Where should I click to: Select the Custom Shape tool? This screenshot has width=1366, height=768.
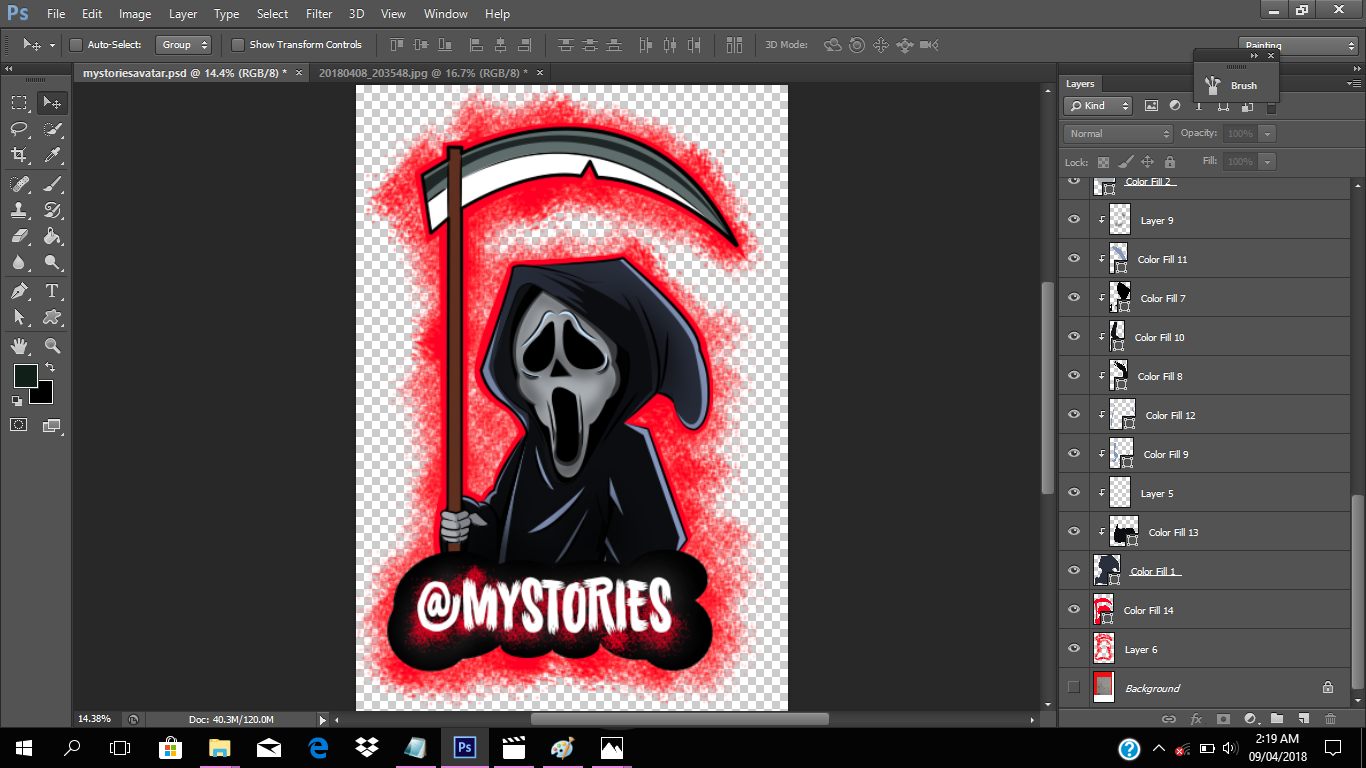coord(52,317)
